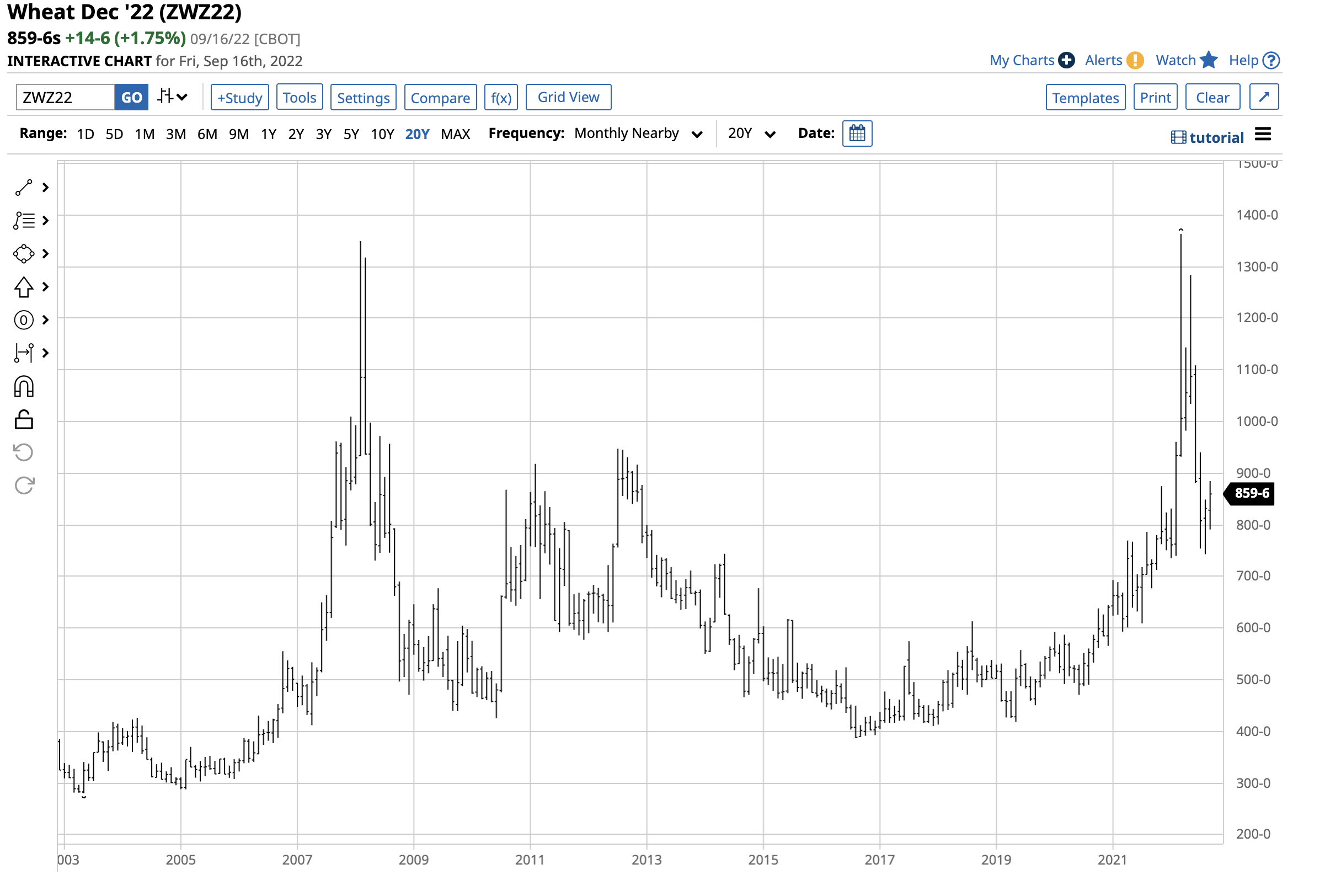The height and width of the screenshot is (896, 1325).
Task: Click the ZWZ22 symbol input field
Action: 66,98
